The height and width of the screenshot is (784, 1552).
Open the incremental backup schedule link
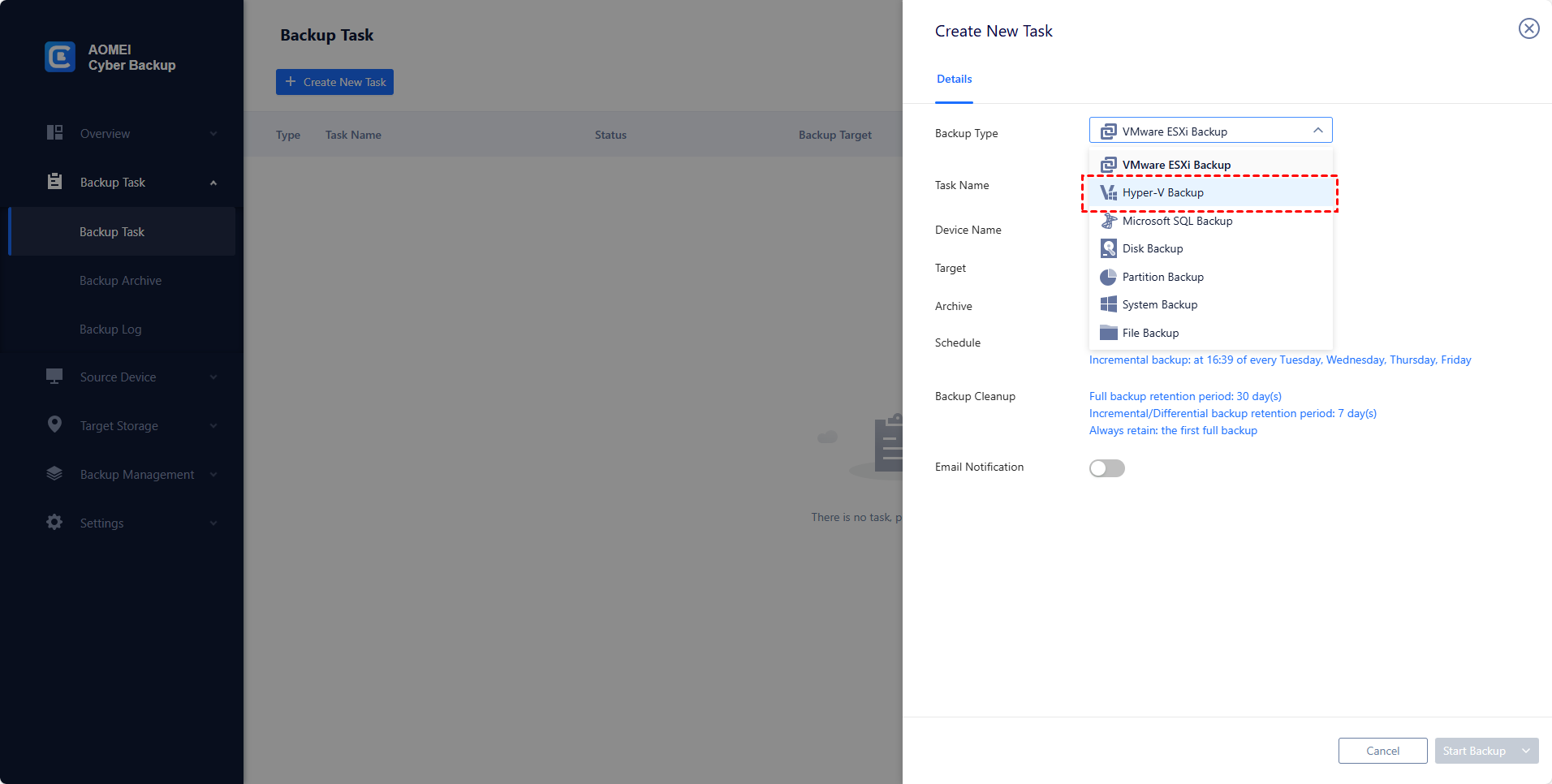pyautogui.click(x=1280, y=360)
